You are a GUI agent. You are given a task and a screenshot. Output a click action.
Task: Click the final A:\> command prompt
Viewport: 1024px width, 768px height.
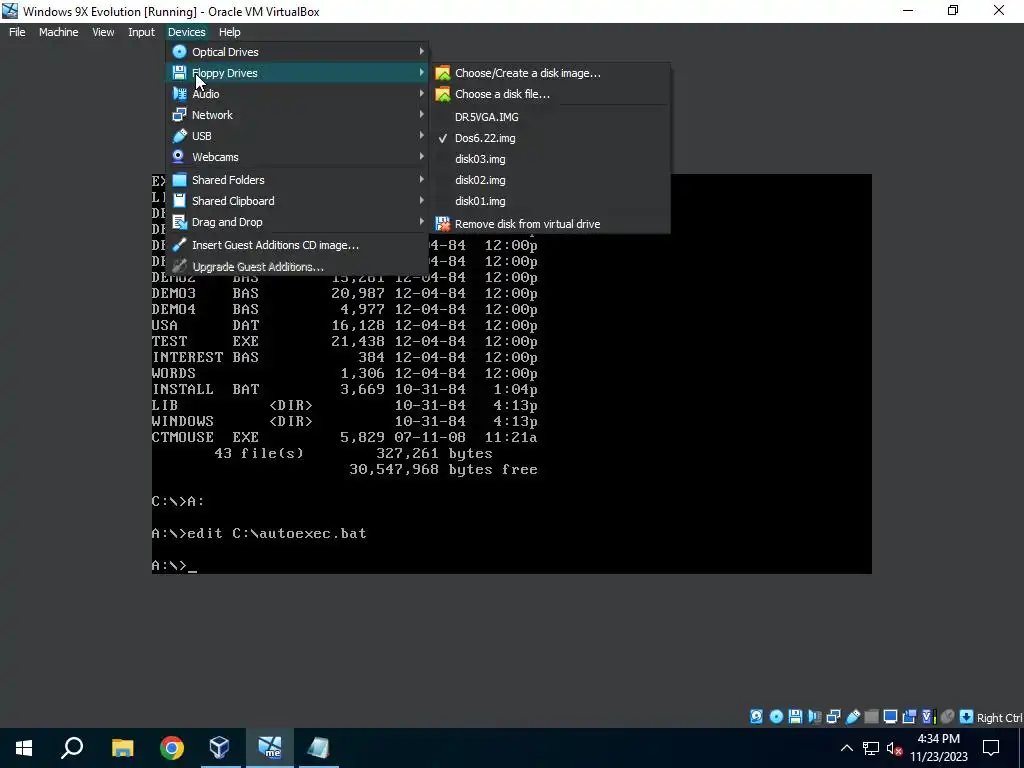pos(174,565)
